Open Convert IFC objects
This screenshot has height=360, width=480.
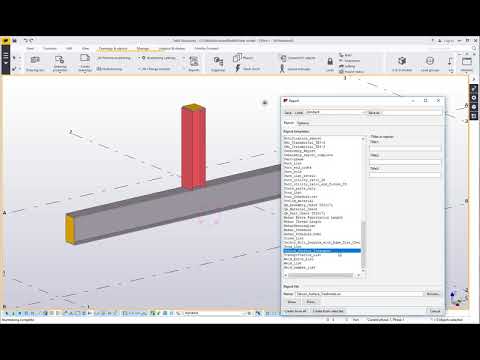(x=298, y=58)
